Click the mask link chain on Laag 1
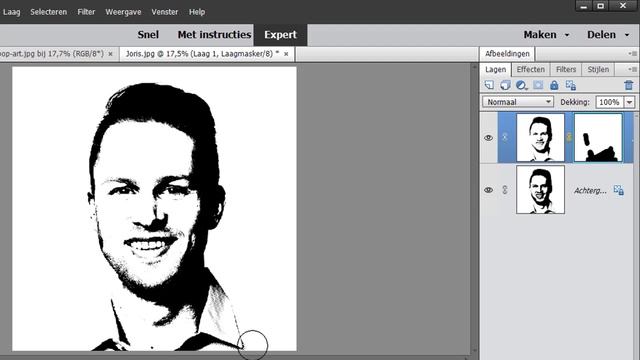The image size is (640, 360). click(x=569, y=138)
